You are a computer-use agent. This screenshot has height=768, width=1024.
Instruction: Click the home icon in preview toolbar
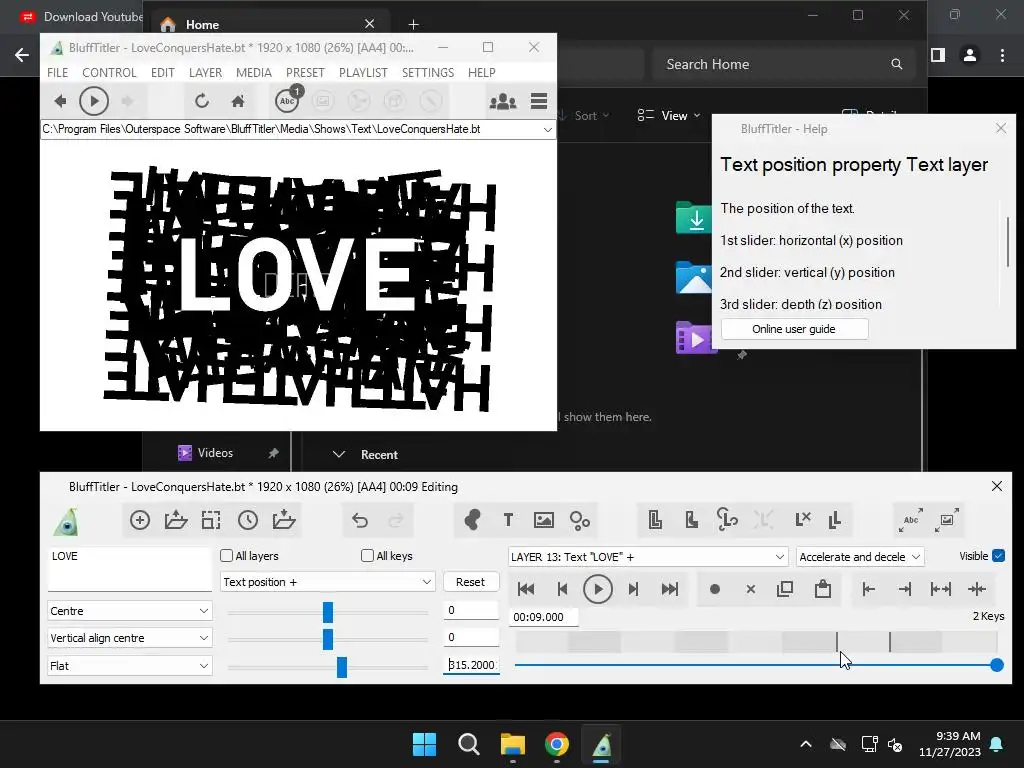[238, 101]
